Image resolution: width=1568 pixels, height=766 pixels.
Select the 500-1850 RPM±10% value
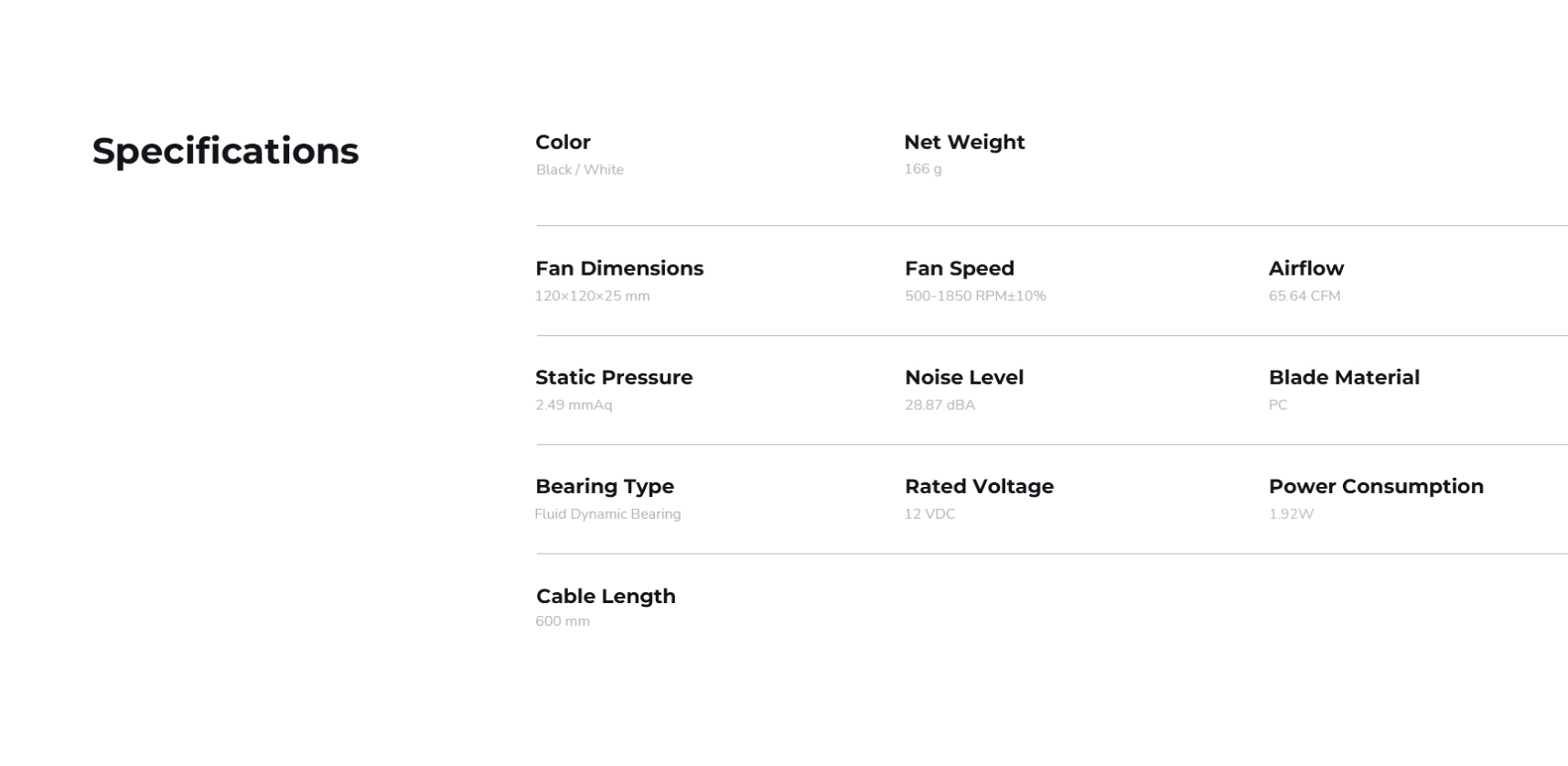pos(974,296)
